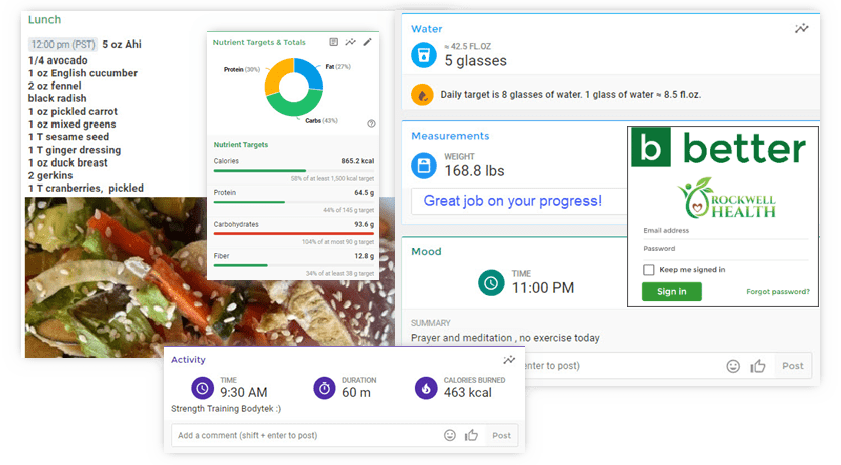
Task: Click the weight scale icon in Measurements
Action: [x=423, y=164]
